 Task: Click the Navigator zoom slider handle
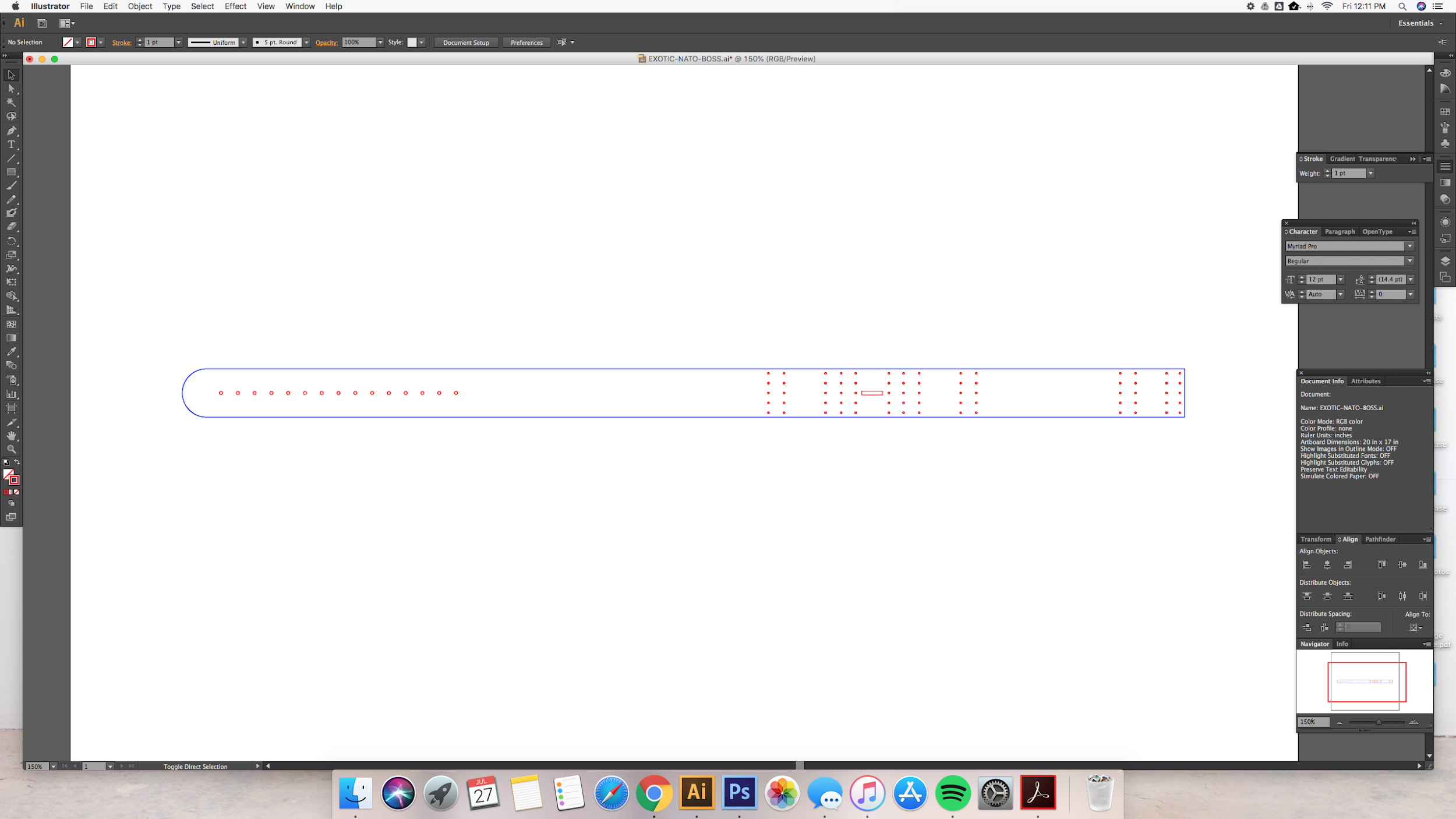coord(1379,722)
